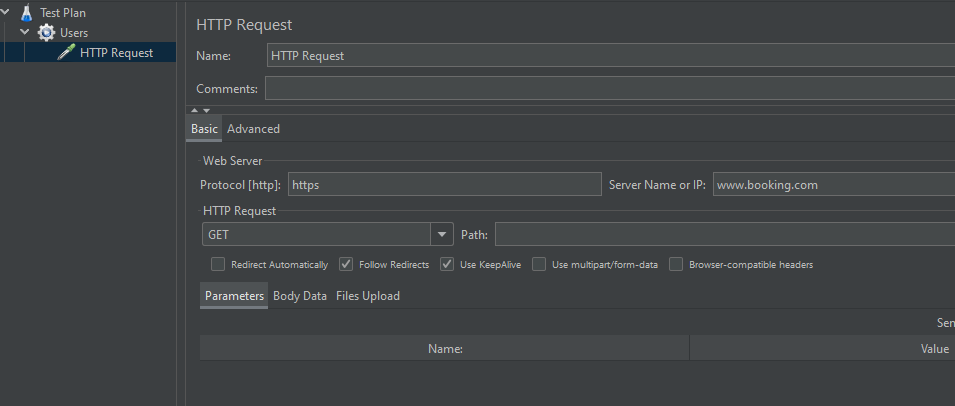955x406 pixels.
Task: Tick the Use multipart/form-data checkbox
Action: [539, 265]
